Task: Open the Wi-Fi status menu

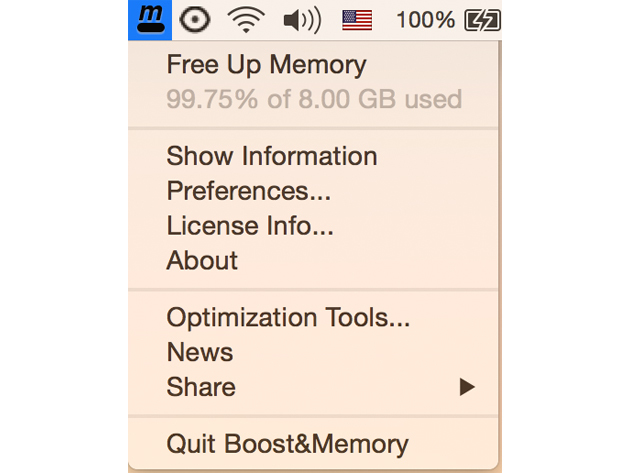Action: 246,20
